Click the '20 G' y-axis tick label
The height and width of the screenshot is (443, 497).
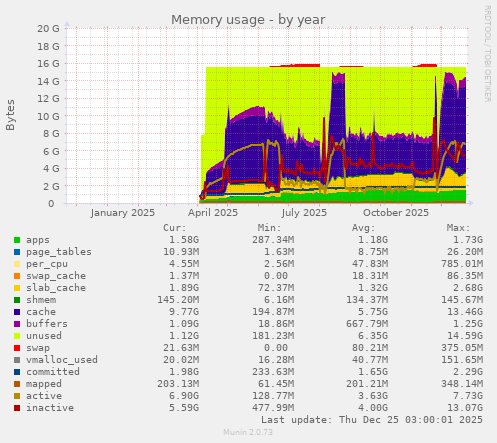coord(48,29)
